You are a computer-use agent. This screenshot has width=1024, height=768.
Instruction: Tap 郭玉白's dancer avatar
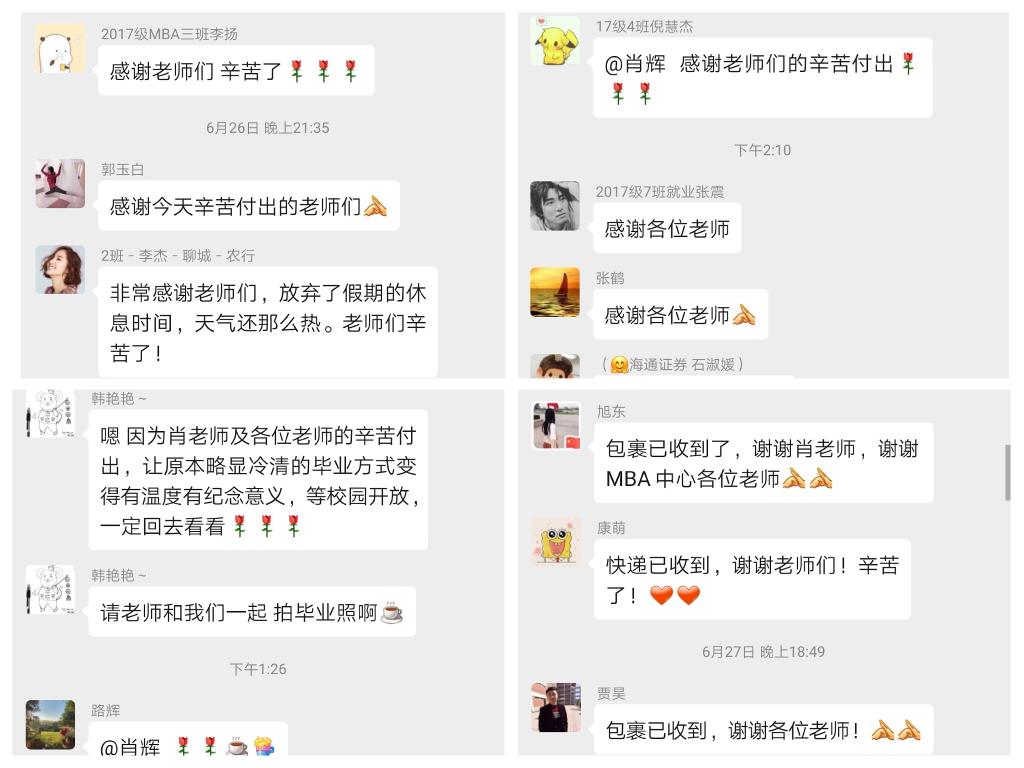60,184
